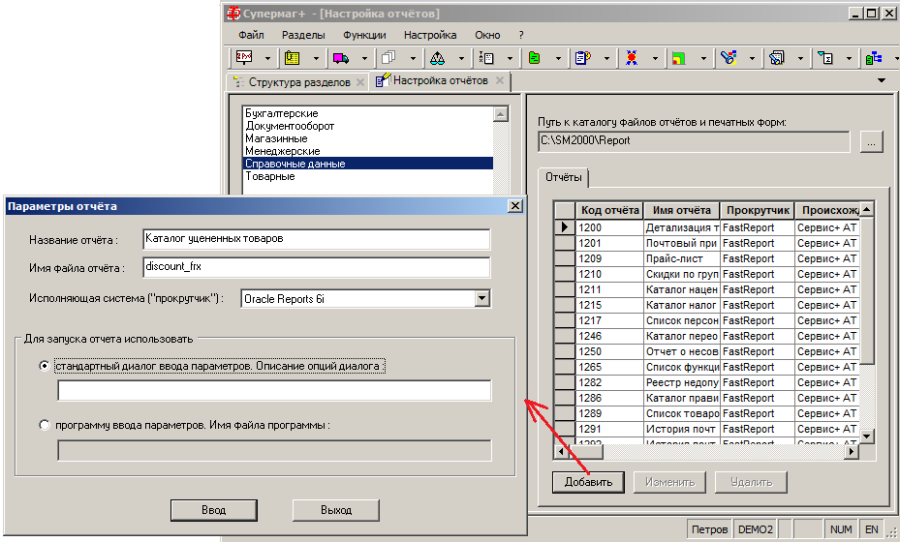
Task: Click the flashlight over documents toolbar icon
Action: pos(777,57)
